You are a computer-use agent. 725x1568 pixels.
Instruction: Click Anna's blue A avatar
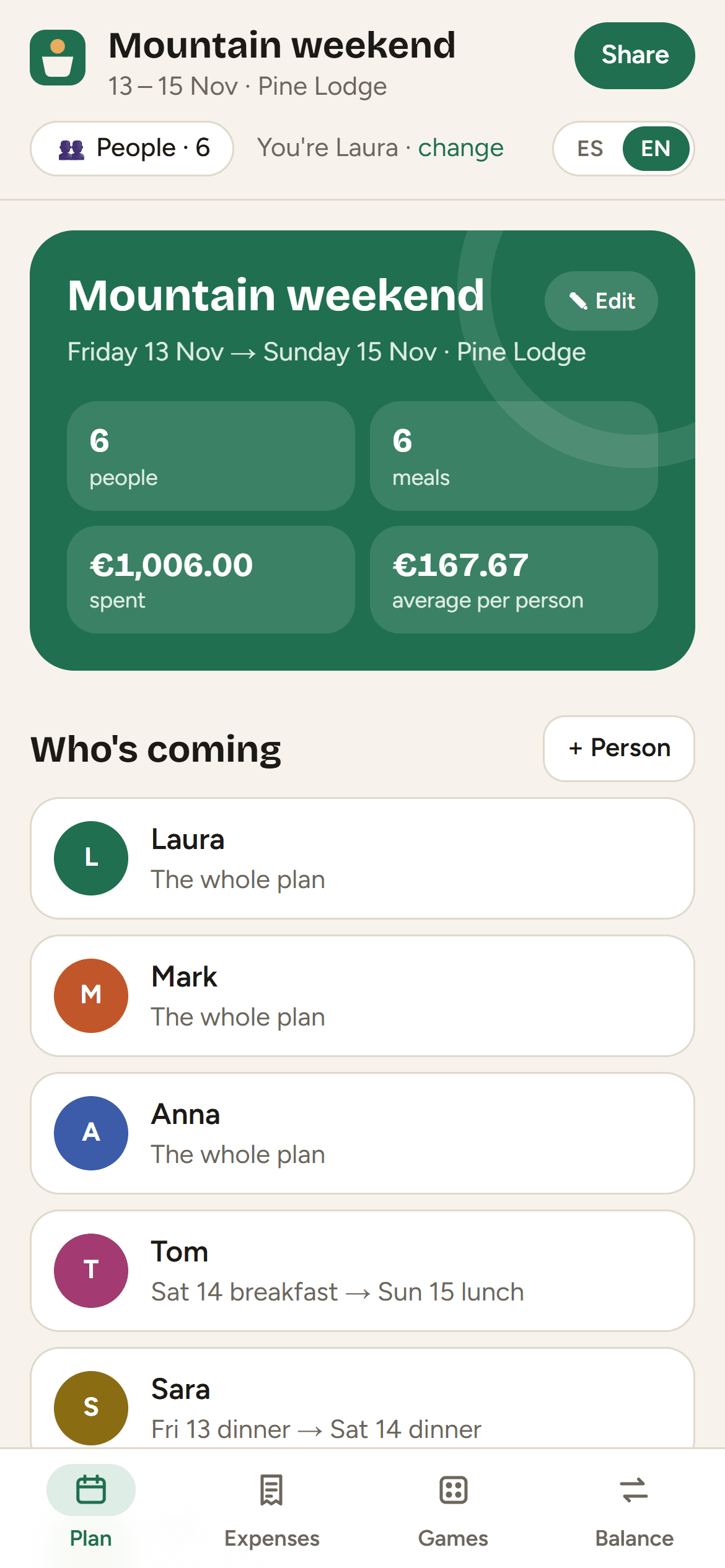click(x=91, y=1133)
